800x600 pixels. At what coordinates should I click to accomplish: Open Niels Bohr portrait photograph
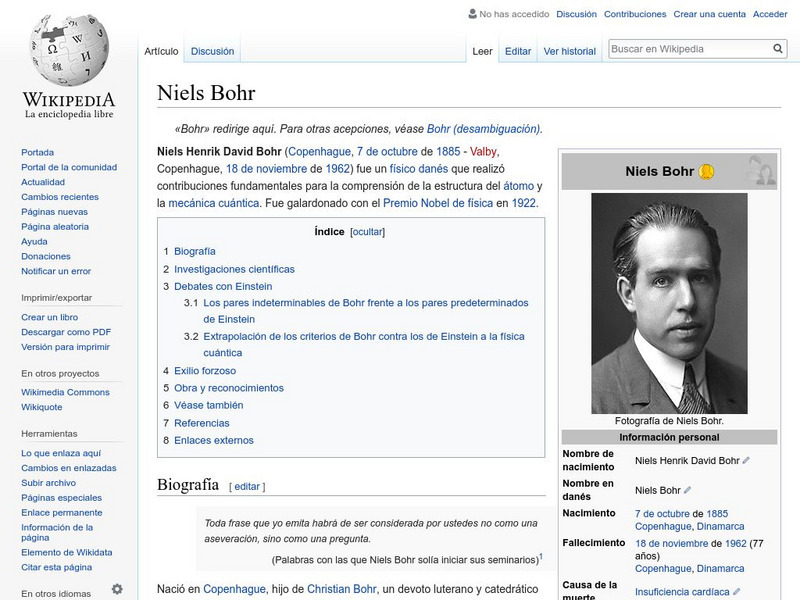click(669, 303)
